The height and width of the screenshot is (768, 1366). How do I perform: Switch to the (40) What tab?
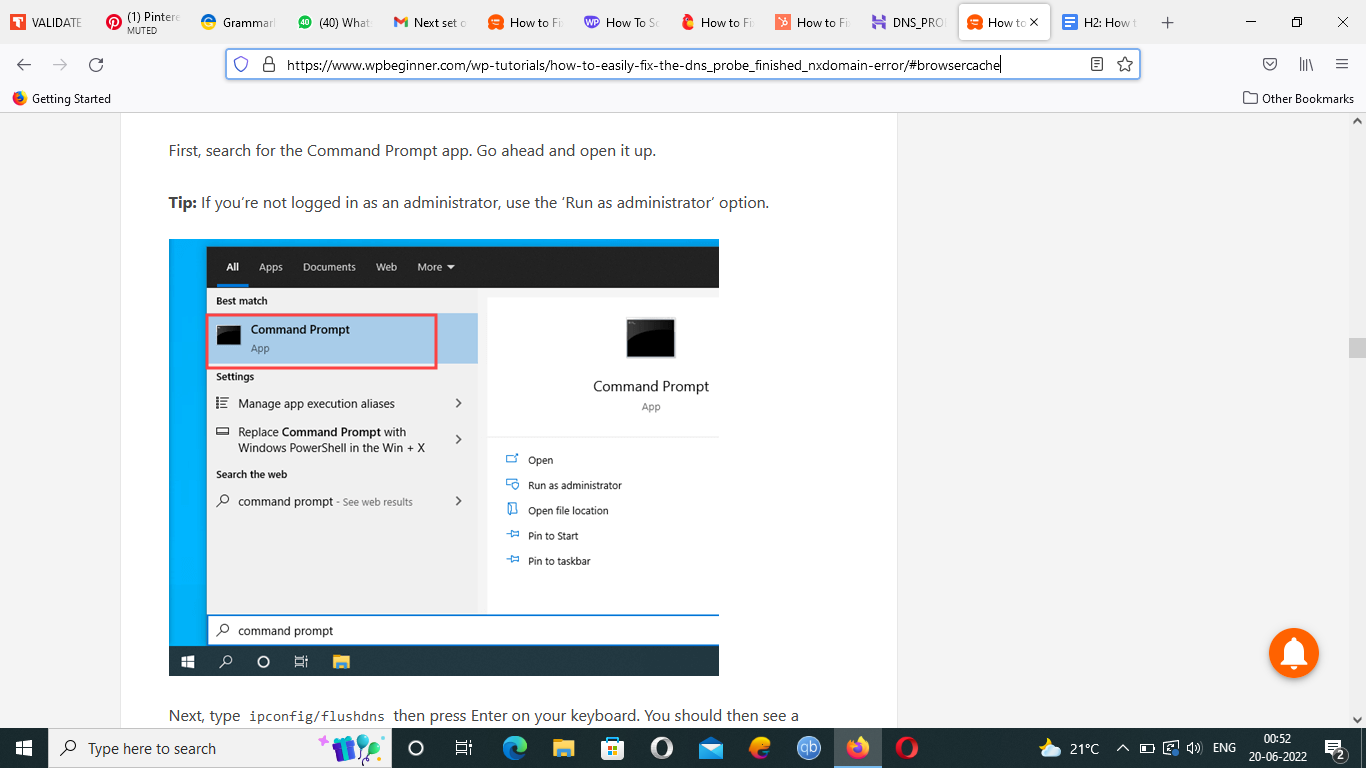point(334,22)
